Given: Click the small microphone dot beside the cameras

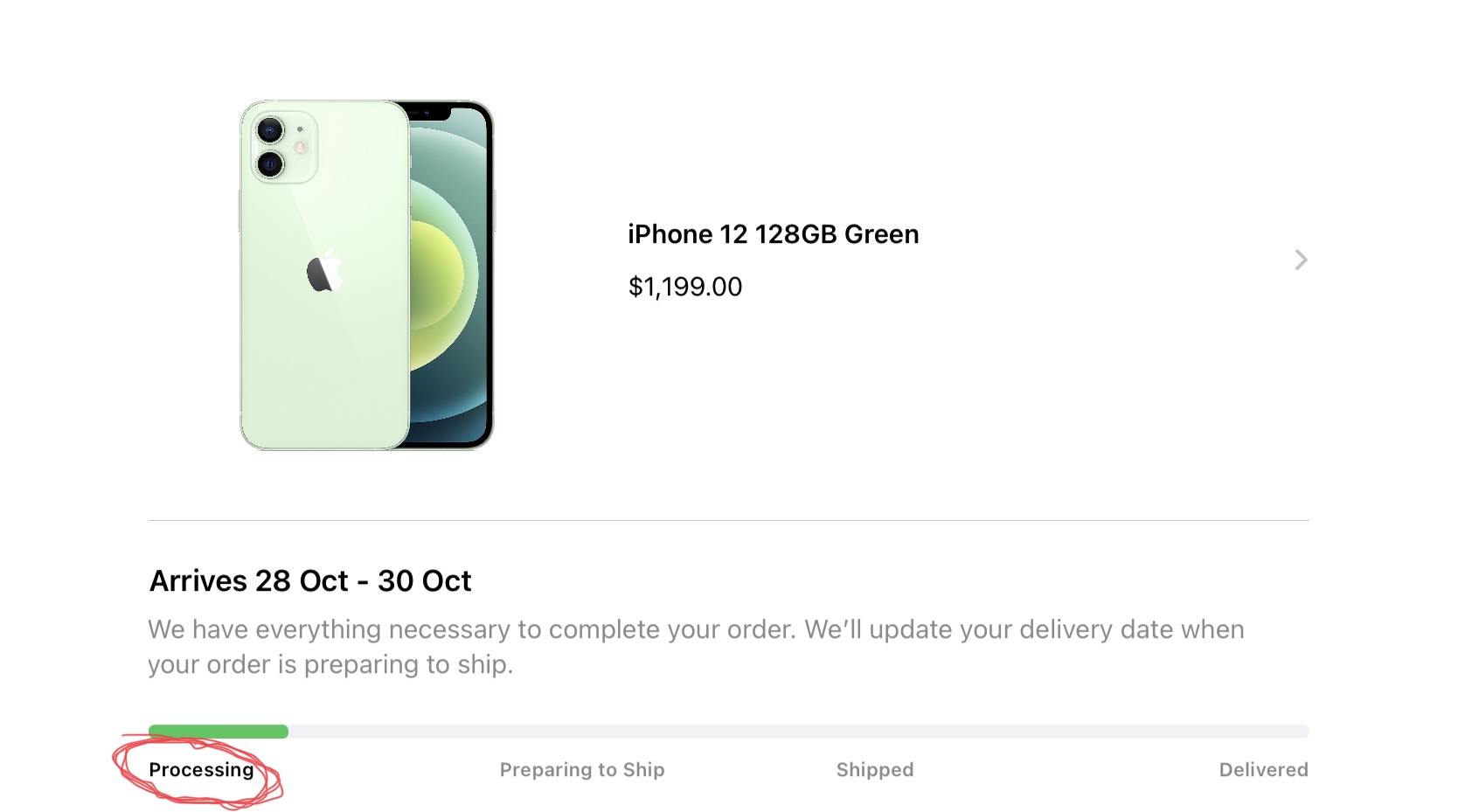Looking at the screenshot, I should (300, 129).
